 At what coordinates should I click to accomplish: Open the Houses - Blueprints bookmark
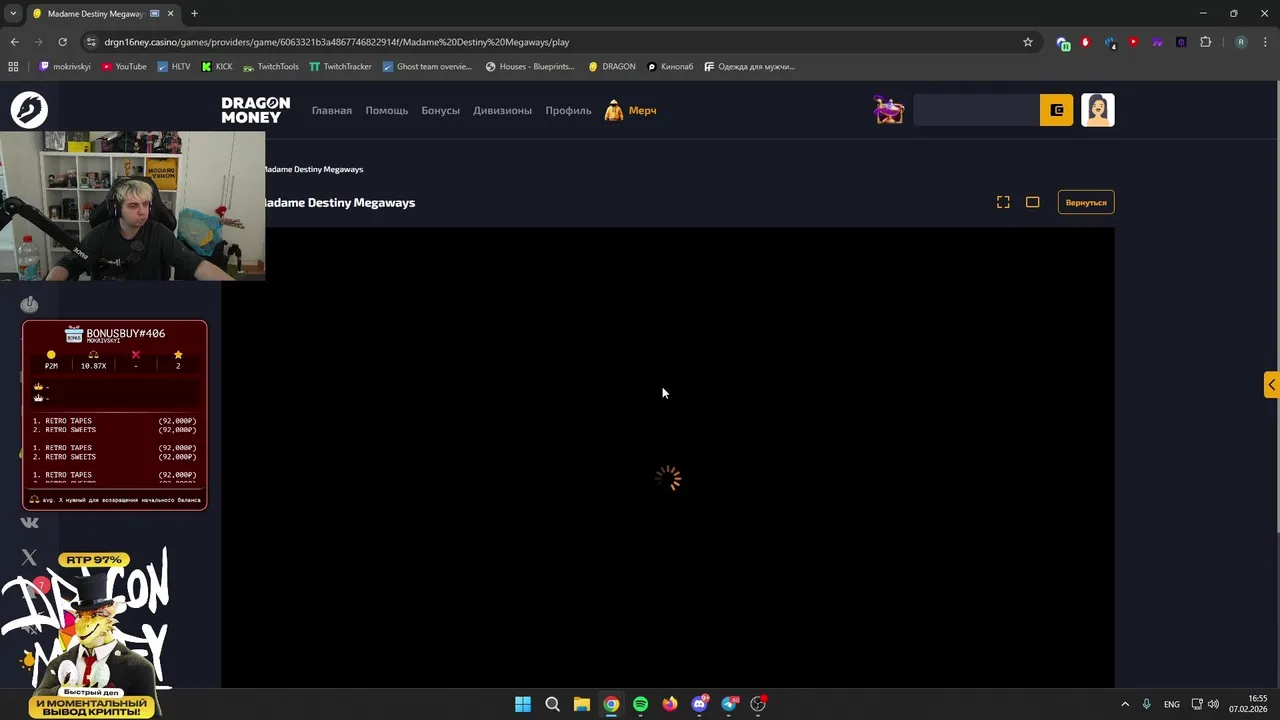click(530, 67)
